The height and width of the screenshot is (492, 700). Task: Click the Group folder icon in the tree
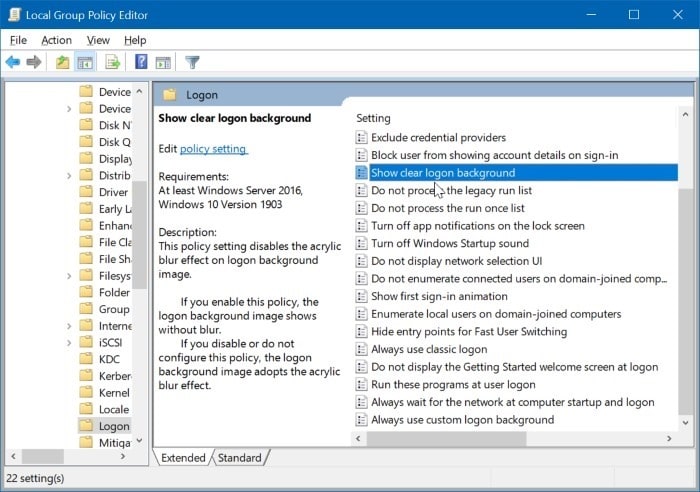86,309
